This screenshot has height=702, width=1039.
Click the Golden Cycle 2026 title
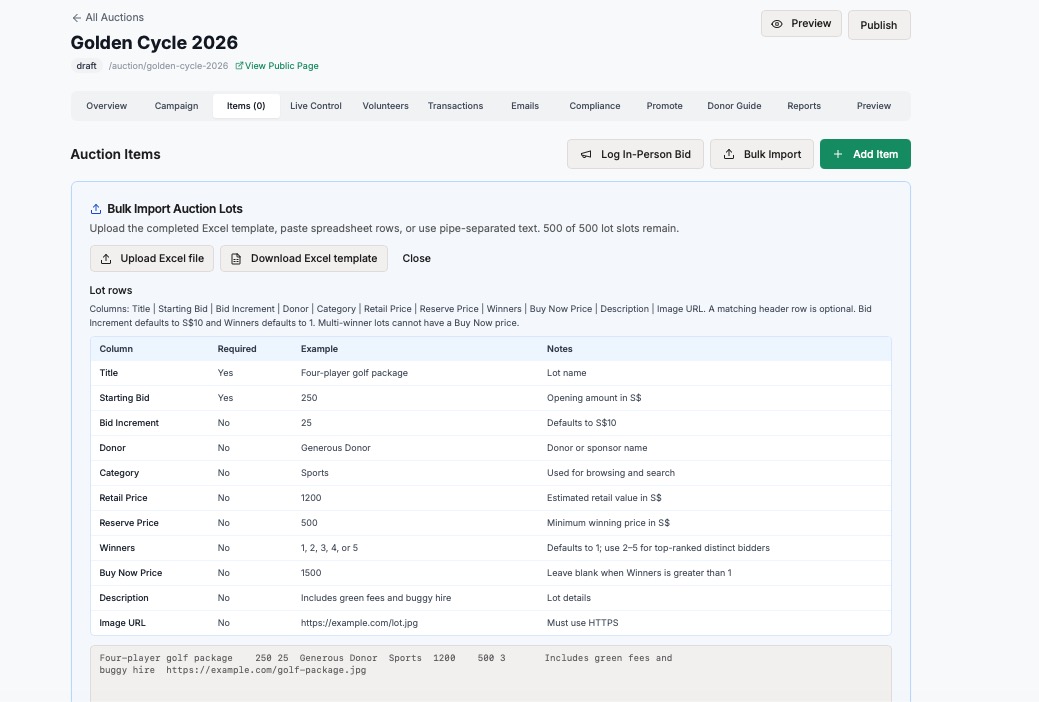click(x=154, y=42)
